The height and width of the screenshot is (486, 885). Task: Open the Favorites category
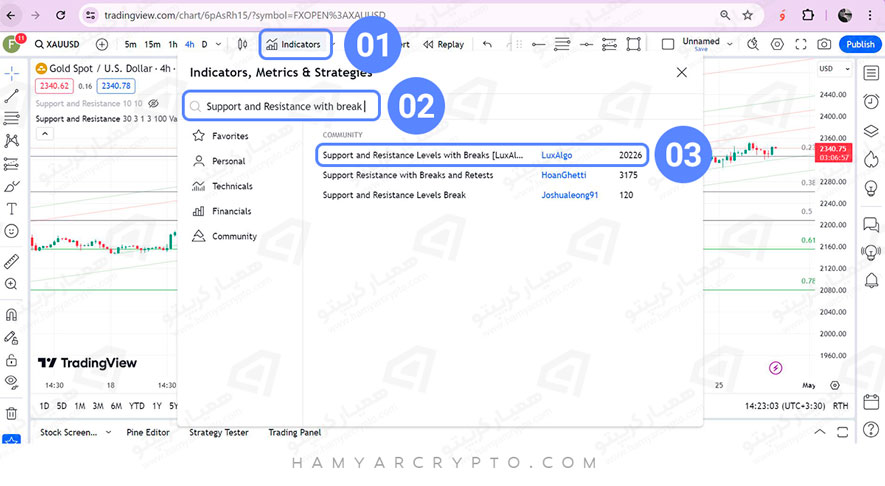(x=221, y=136)
